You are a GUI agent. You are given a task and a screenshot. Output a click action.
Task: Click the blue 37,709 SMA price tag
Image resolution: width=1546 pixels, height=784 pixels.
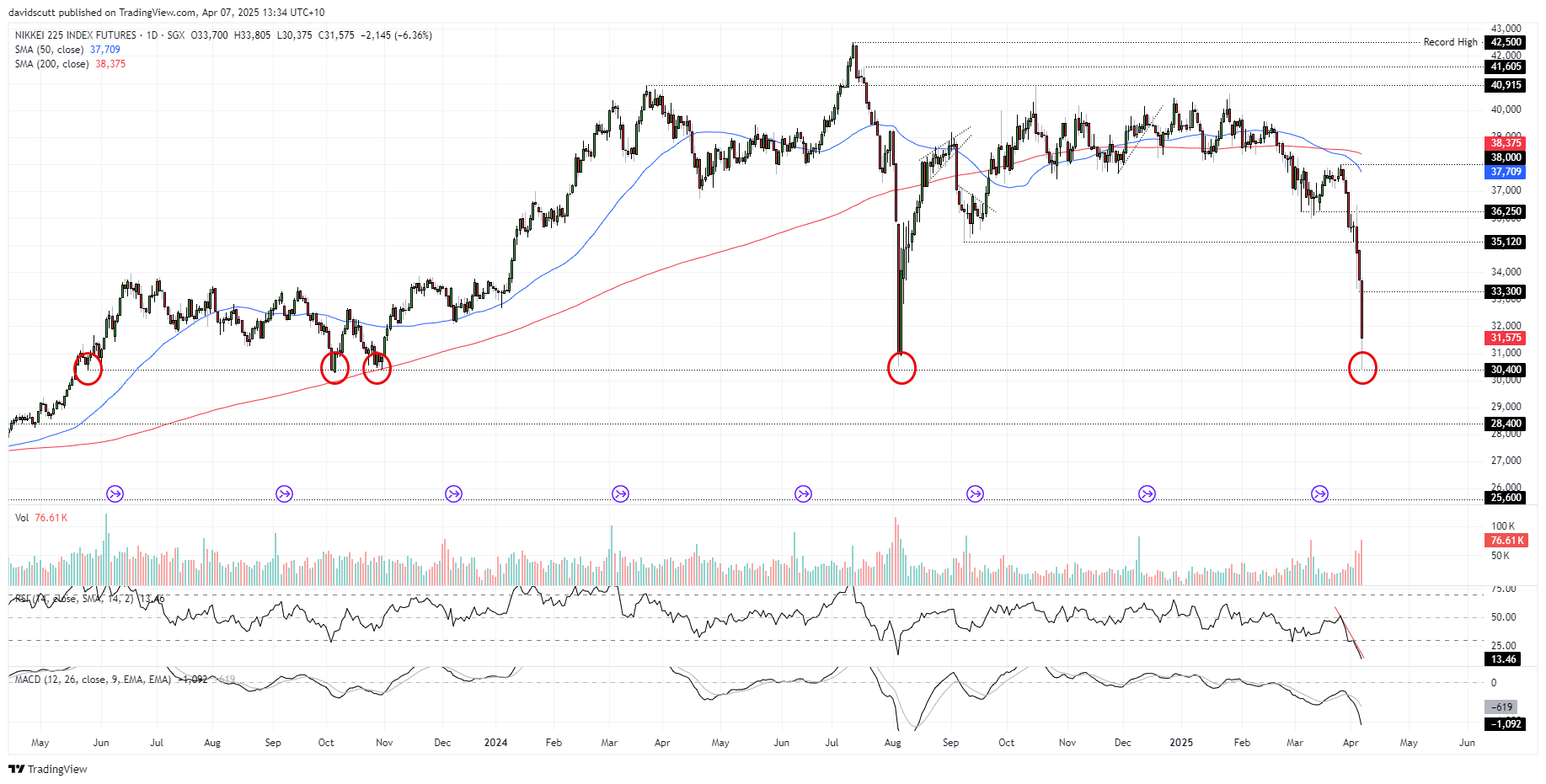[x=1505, y=172]
